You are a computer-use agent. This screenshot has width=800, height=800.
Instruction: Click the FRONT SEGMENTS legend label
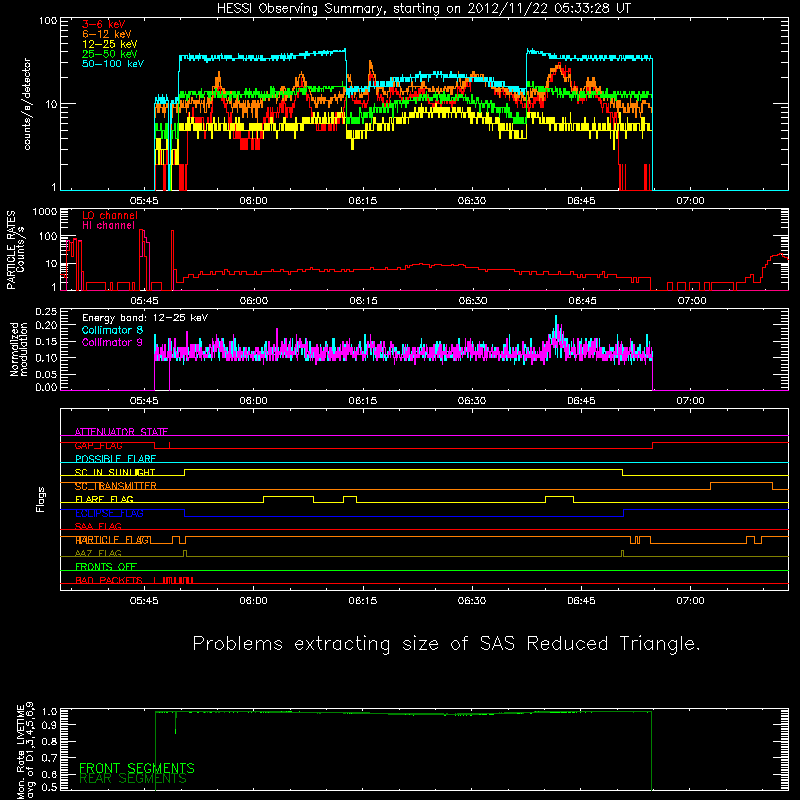[137, 768]
